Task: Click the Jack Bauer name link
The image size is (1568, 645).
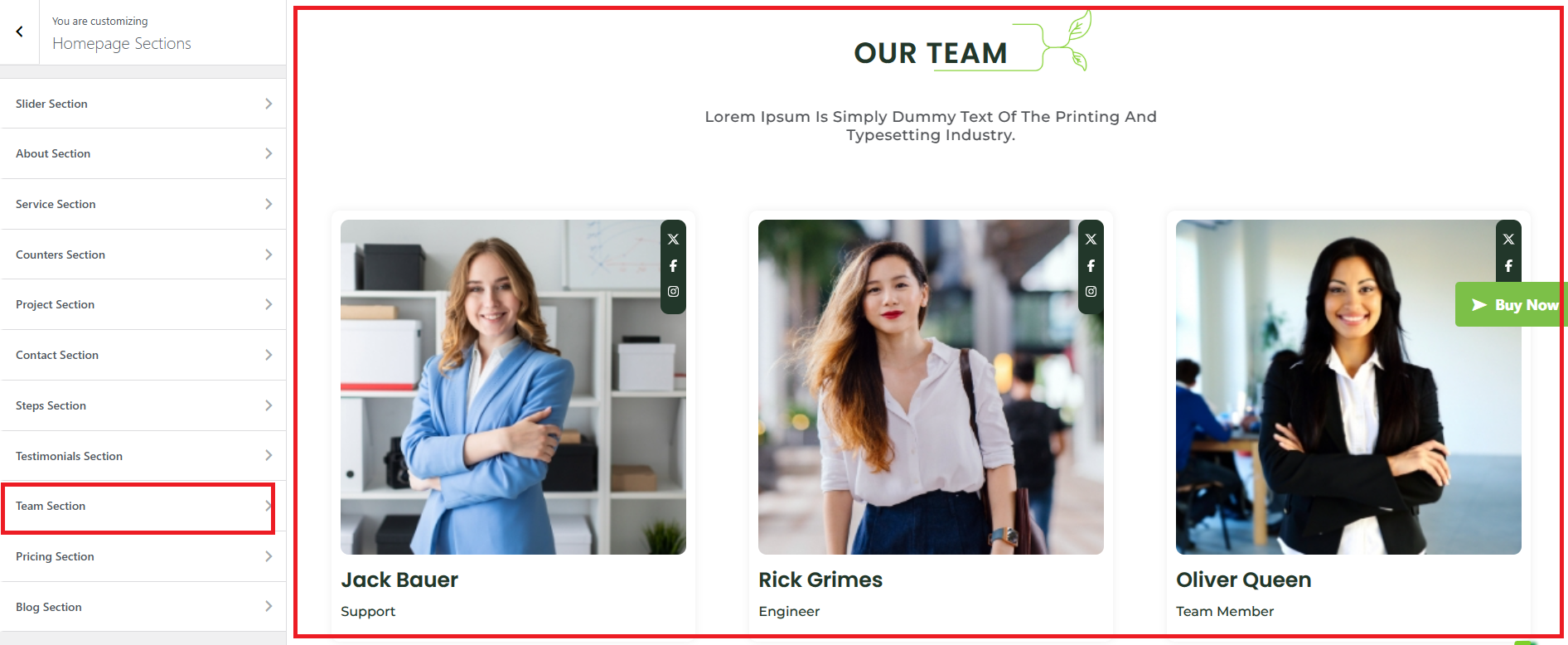Action: pos(399,580)
